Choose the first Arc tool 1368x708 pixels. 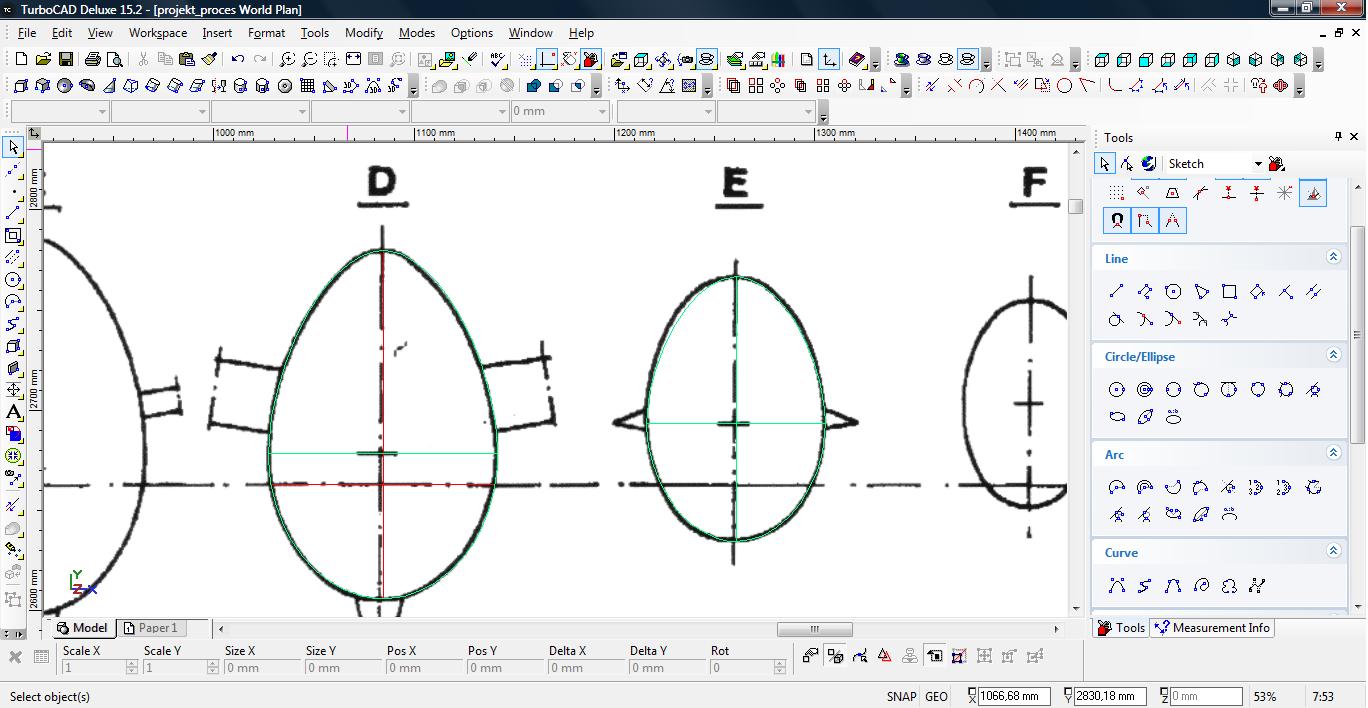(x=1117, y=488)
